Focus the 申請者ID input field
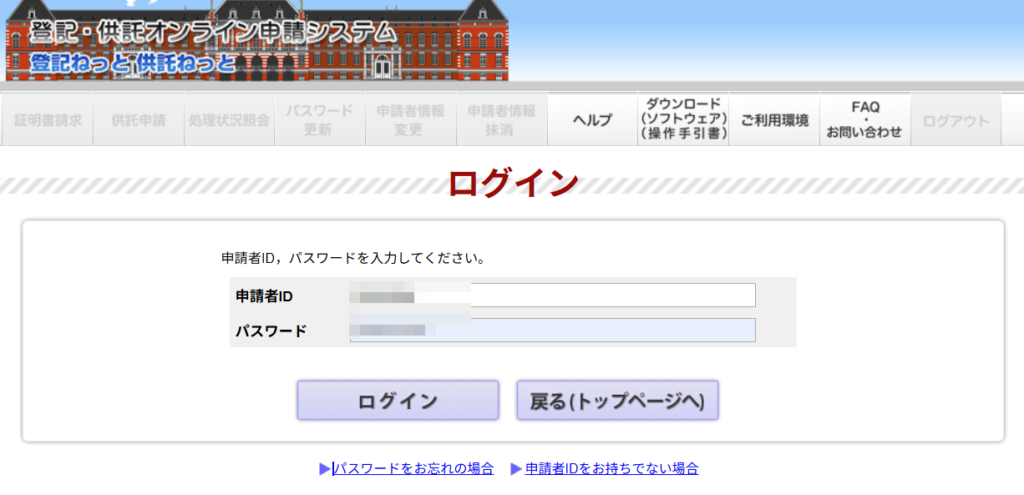 [x=552, y=295]
